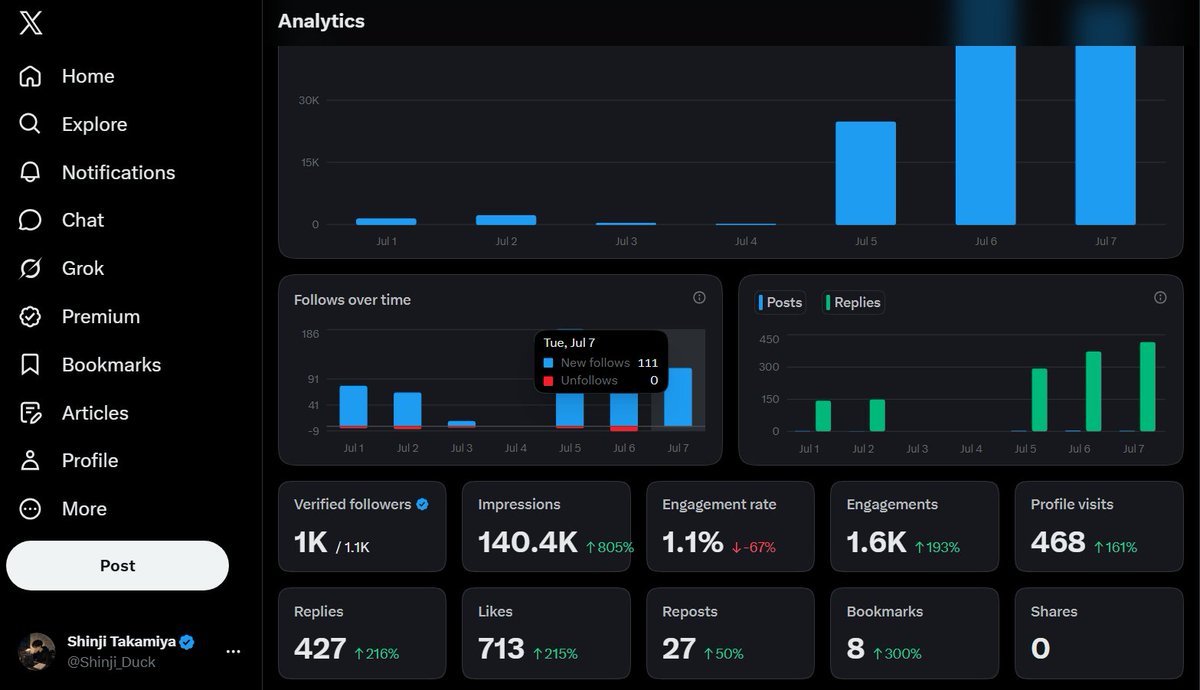Viewport: 1200px width, 690px height.
Task: Click the Home house icon
Action: [31, 76]
